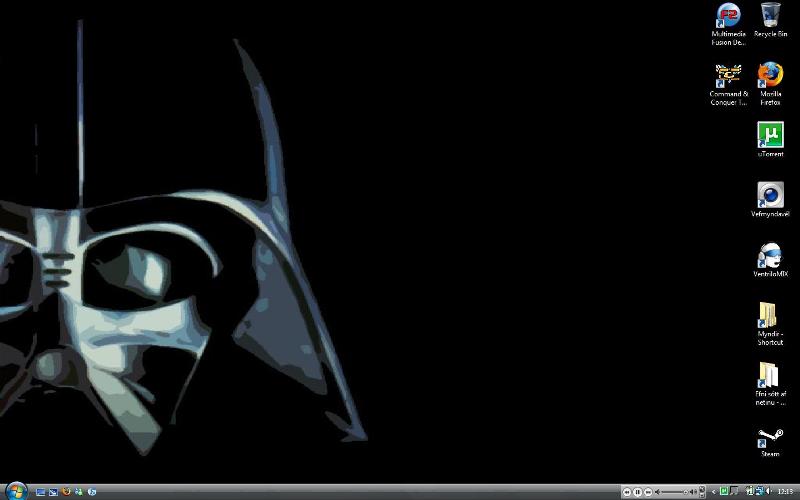Click the taskbar clock showing 12:13
This screenshot has height=500, width=800.
click(x=785, y=491)
